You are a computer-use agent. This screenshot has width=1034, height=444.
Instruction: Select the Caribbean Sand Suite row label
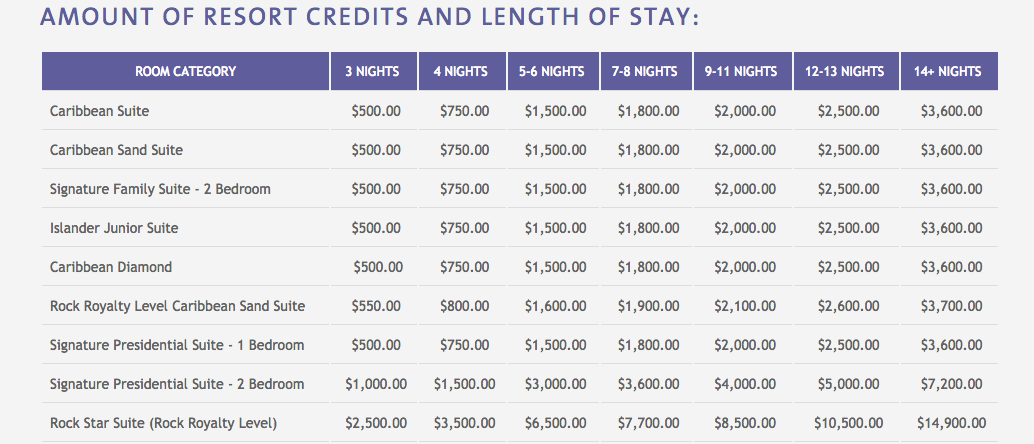point(117,150)
